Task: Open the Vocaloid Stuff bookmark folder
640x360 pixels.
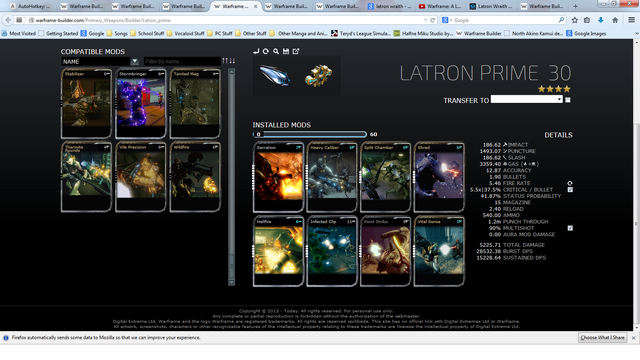Action: tap(186, 33)
